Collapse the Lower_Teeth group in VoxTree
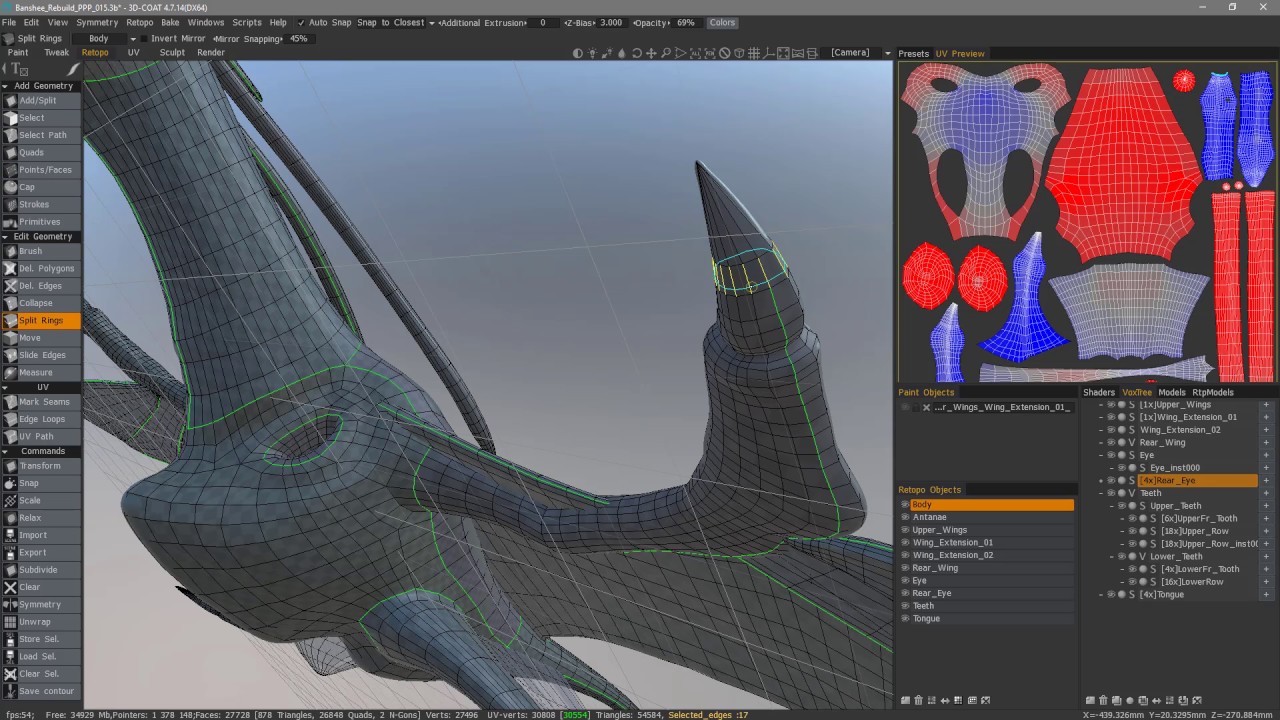Viewport: 1280px width, 720px height. pyautogui.click(x=1112, y=556)
